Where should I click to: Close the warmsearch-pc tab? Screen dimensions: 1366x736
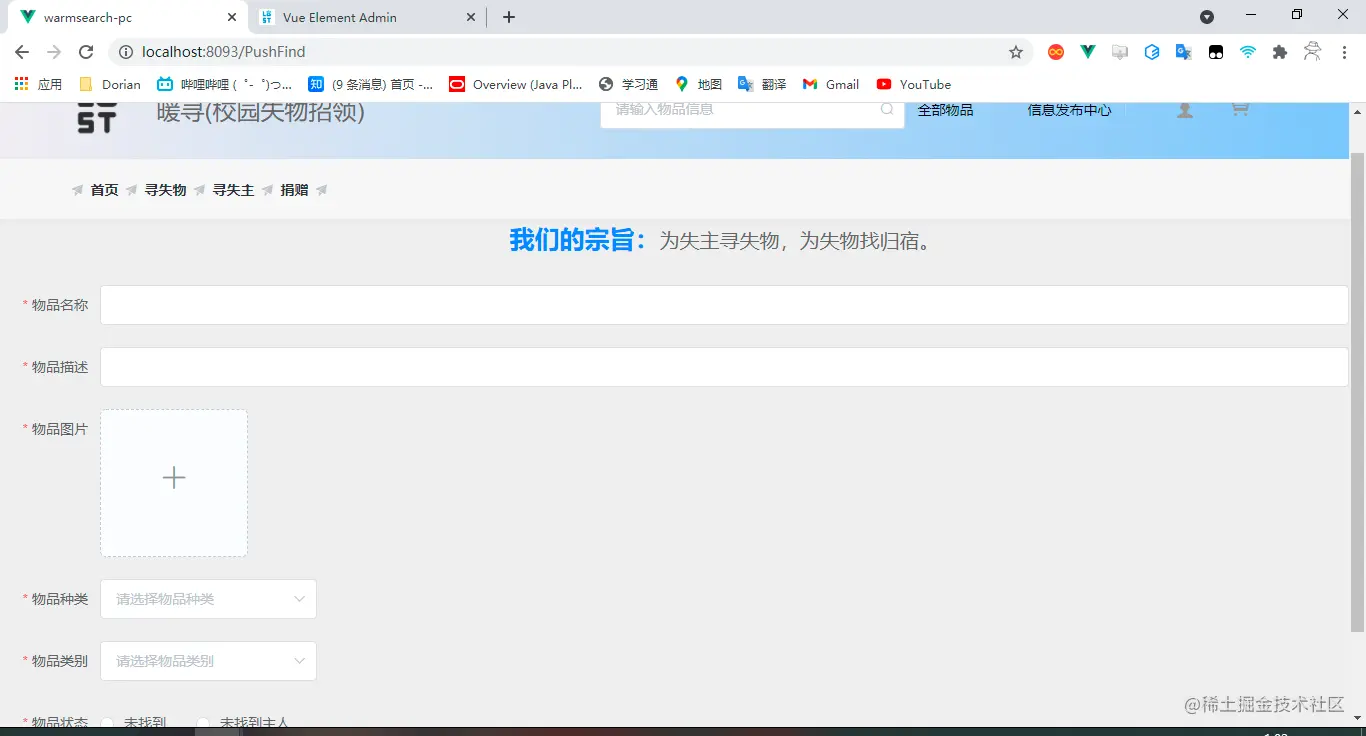point(232,17)
